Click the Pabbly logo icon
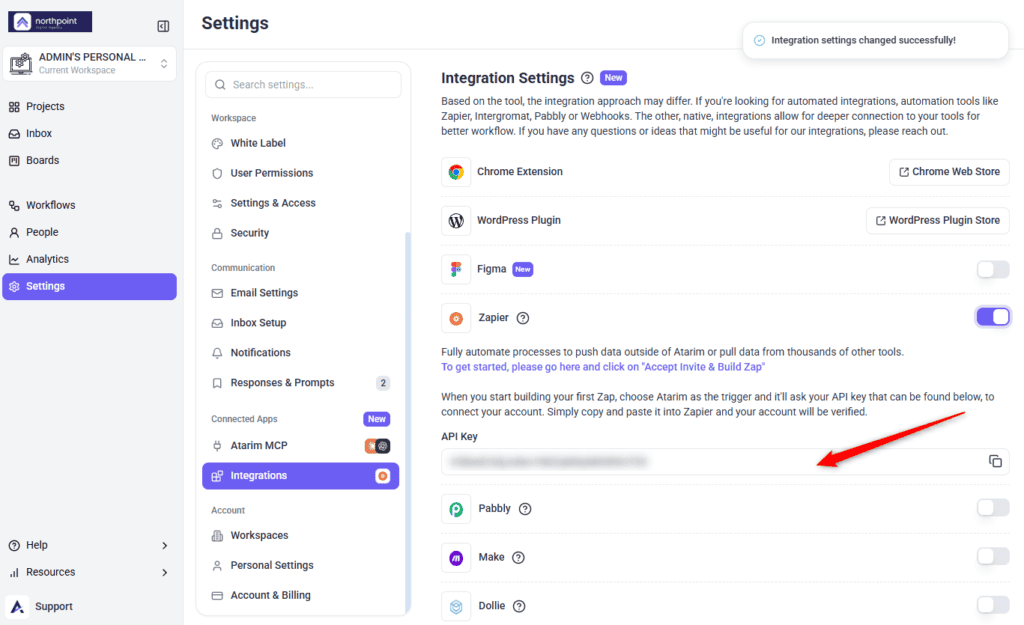Image resolution: width=1024 pixels, height=625 pixels. 456,509
